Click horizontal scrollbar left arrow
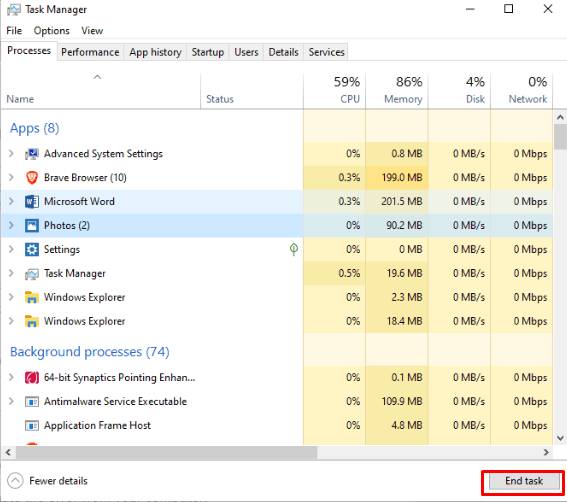The height and width of the screenshot is (502, 567). tap(8, 452)
